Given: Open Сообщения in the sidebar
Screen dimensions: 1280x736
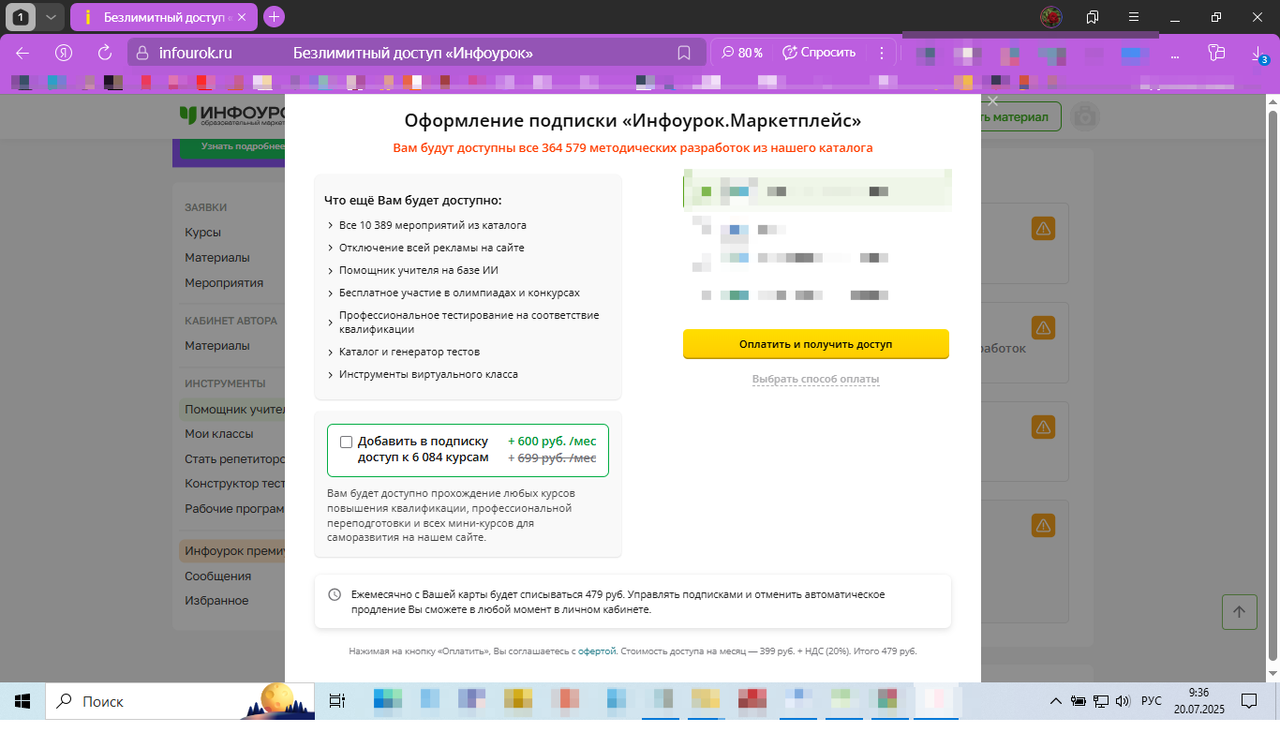Looking at the screenshot, I should tap(218, 576).
